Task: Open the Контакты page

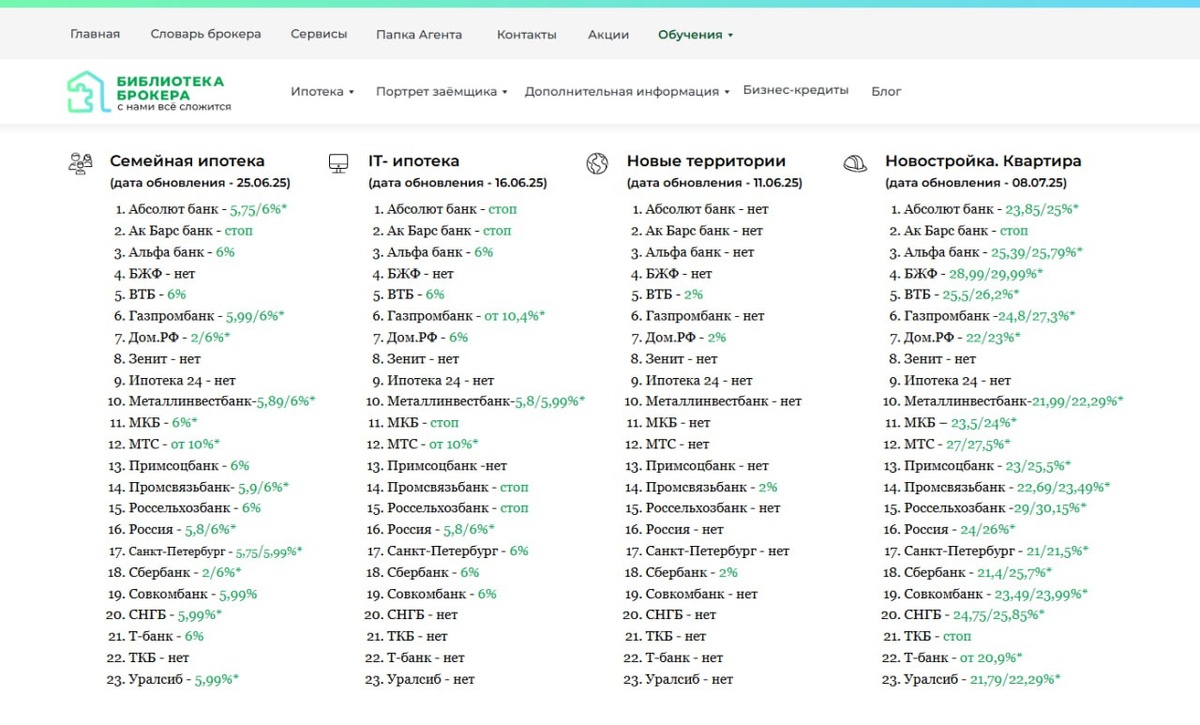Action: pos(527,34)
